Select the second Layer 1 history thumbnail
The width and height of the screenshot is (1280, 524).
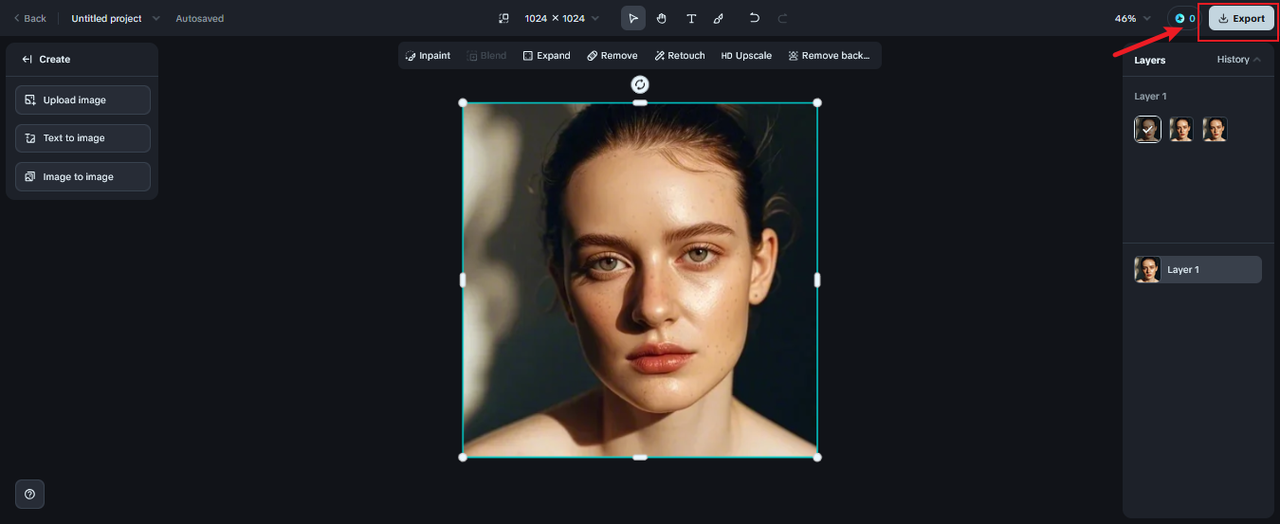pyautogui.click(x=1181, y=129)
